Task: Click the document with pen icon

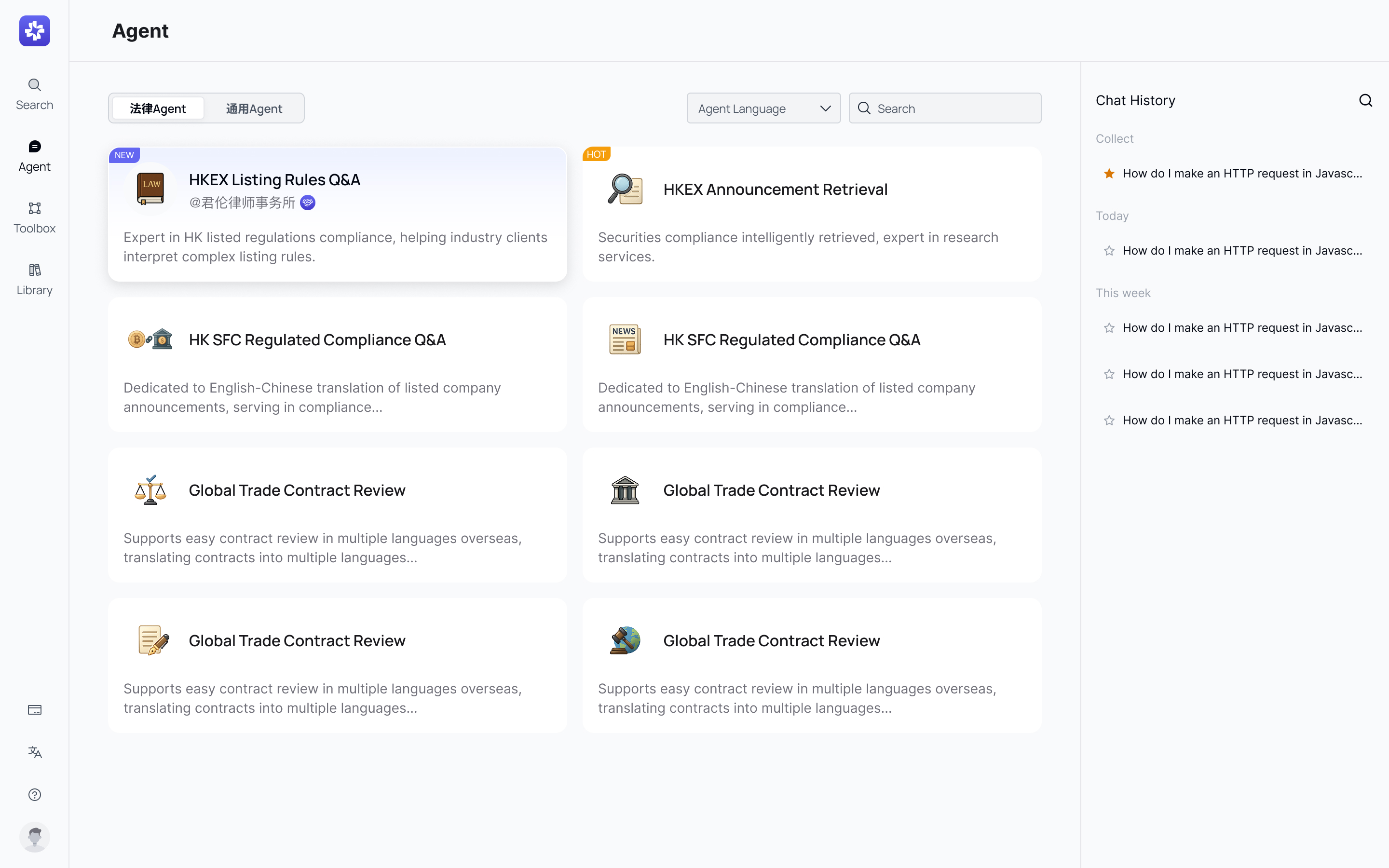Action: pyautogui.click(x=153, y=640)
